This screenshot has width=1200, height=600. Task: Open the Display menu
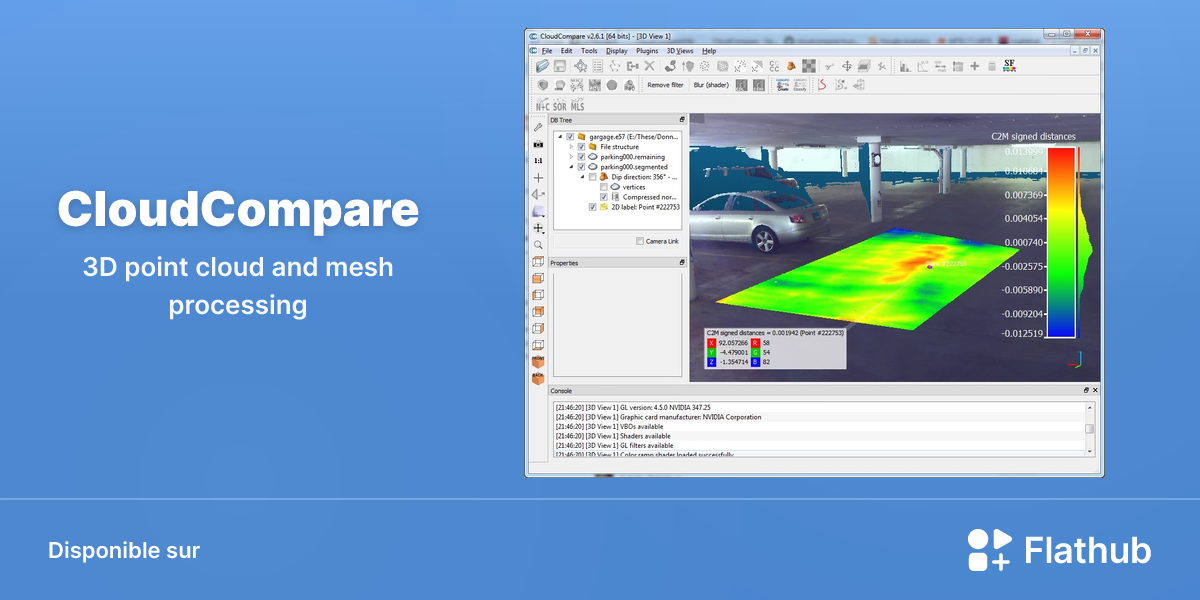click(617, 50)
